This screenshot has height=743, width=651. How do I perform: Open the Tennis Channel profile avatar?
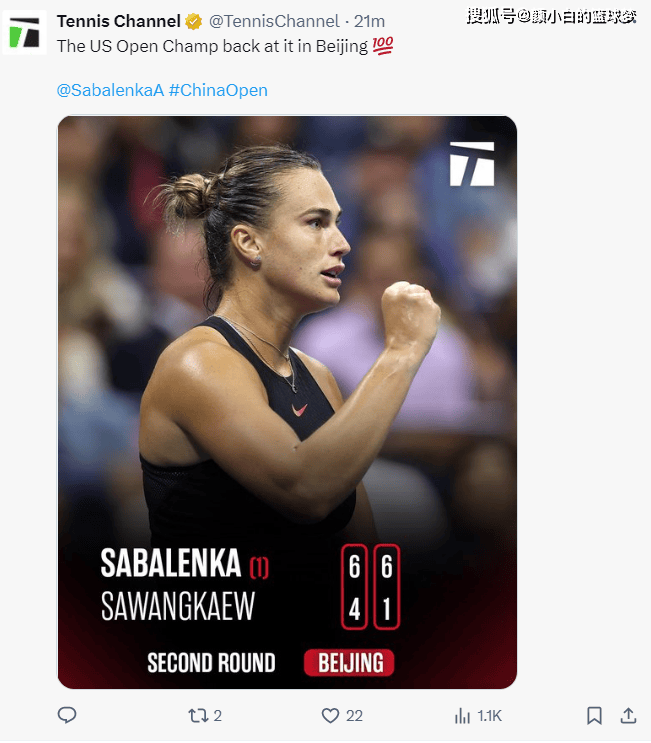coord(25,33)
